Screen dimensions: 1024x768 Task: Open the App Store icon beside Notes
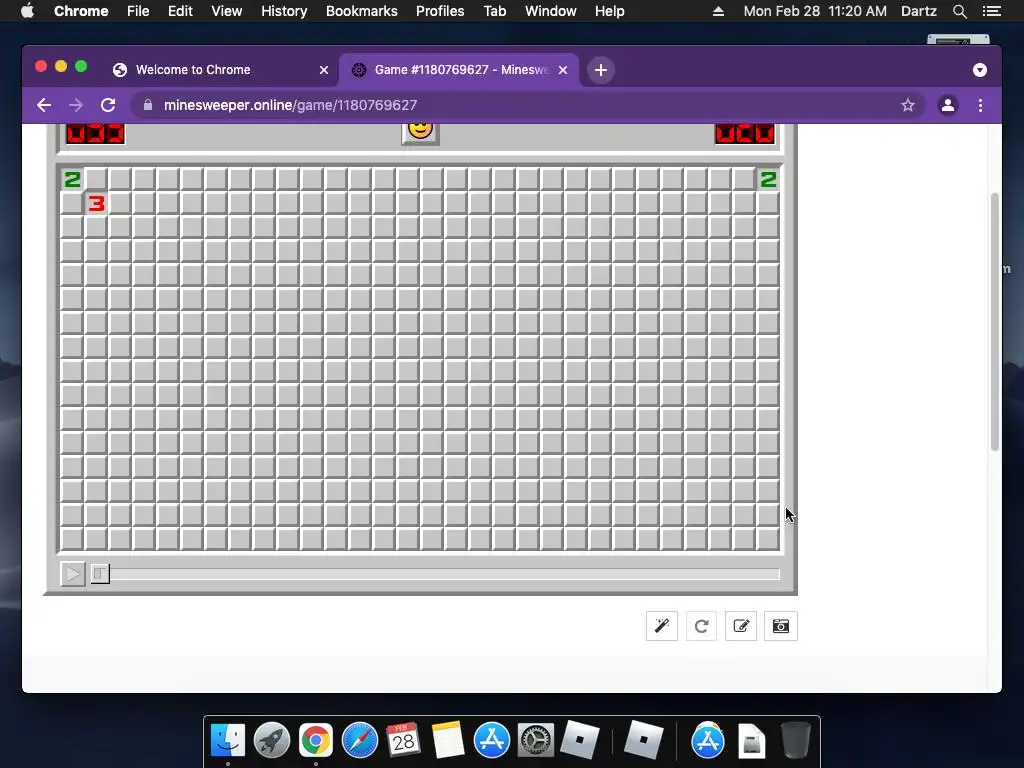pos(491,740)
